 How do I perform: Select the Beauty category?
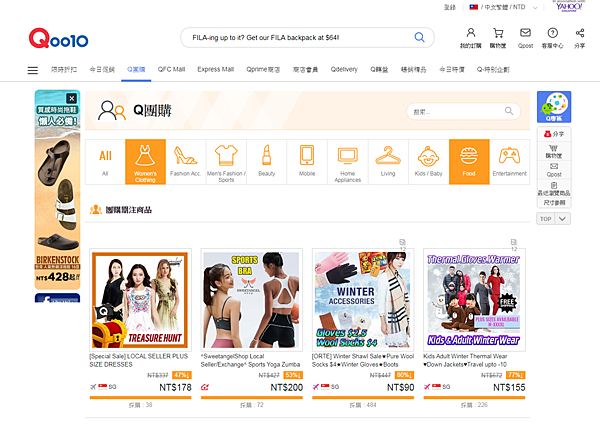coord(267,162)
